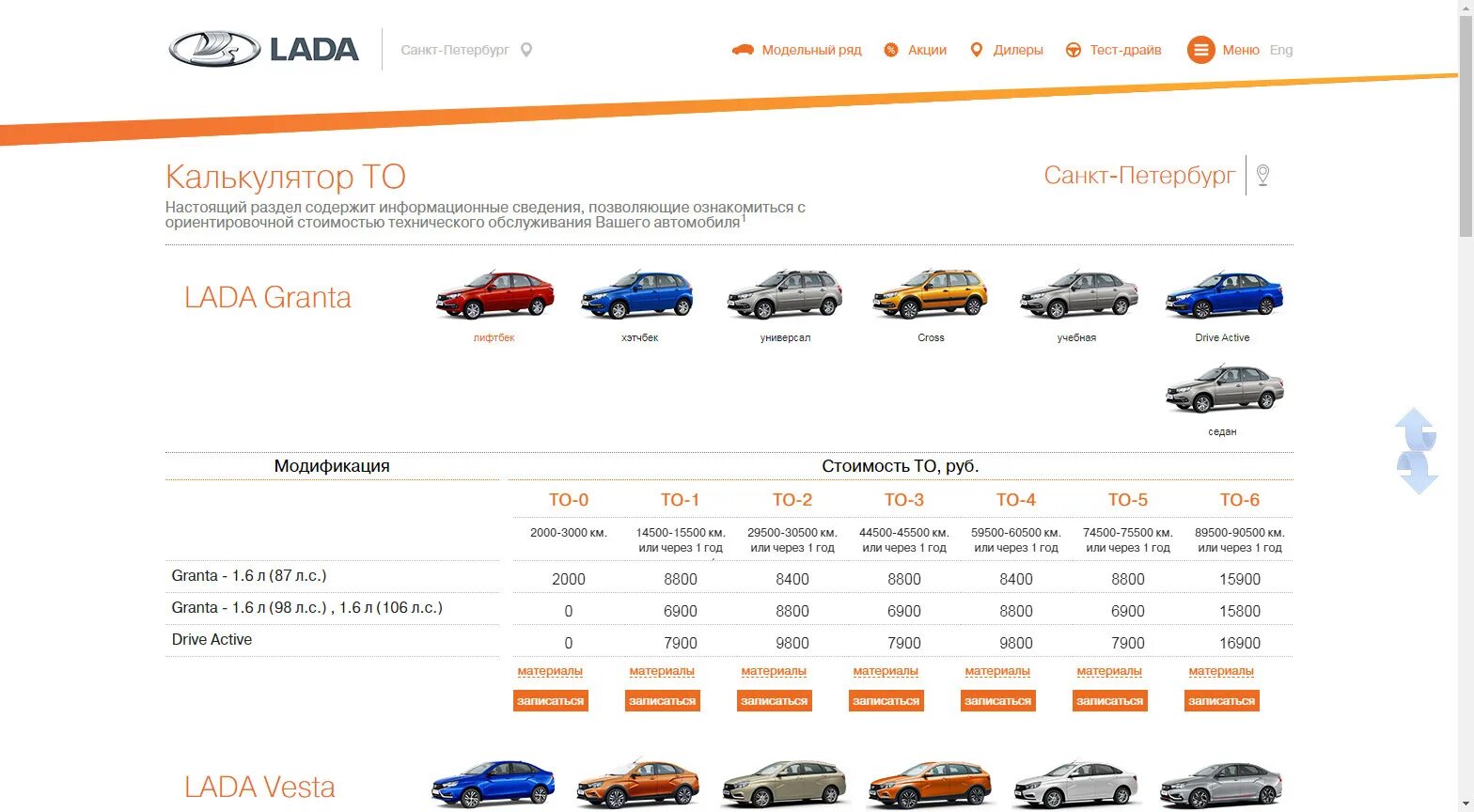Click car icon beside Модельный ряд

pos(743,50)
